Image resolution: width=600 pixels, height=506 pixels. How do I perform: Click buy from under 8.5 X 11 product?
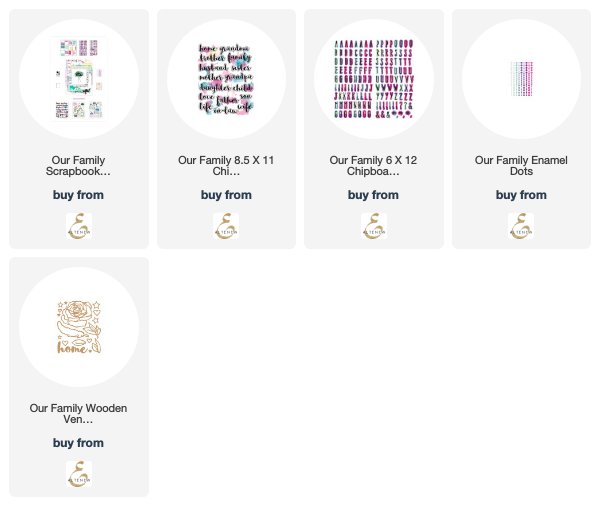pos(226,195)
